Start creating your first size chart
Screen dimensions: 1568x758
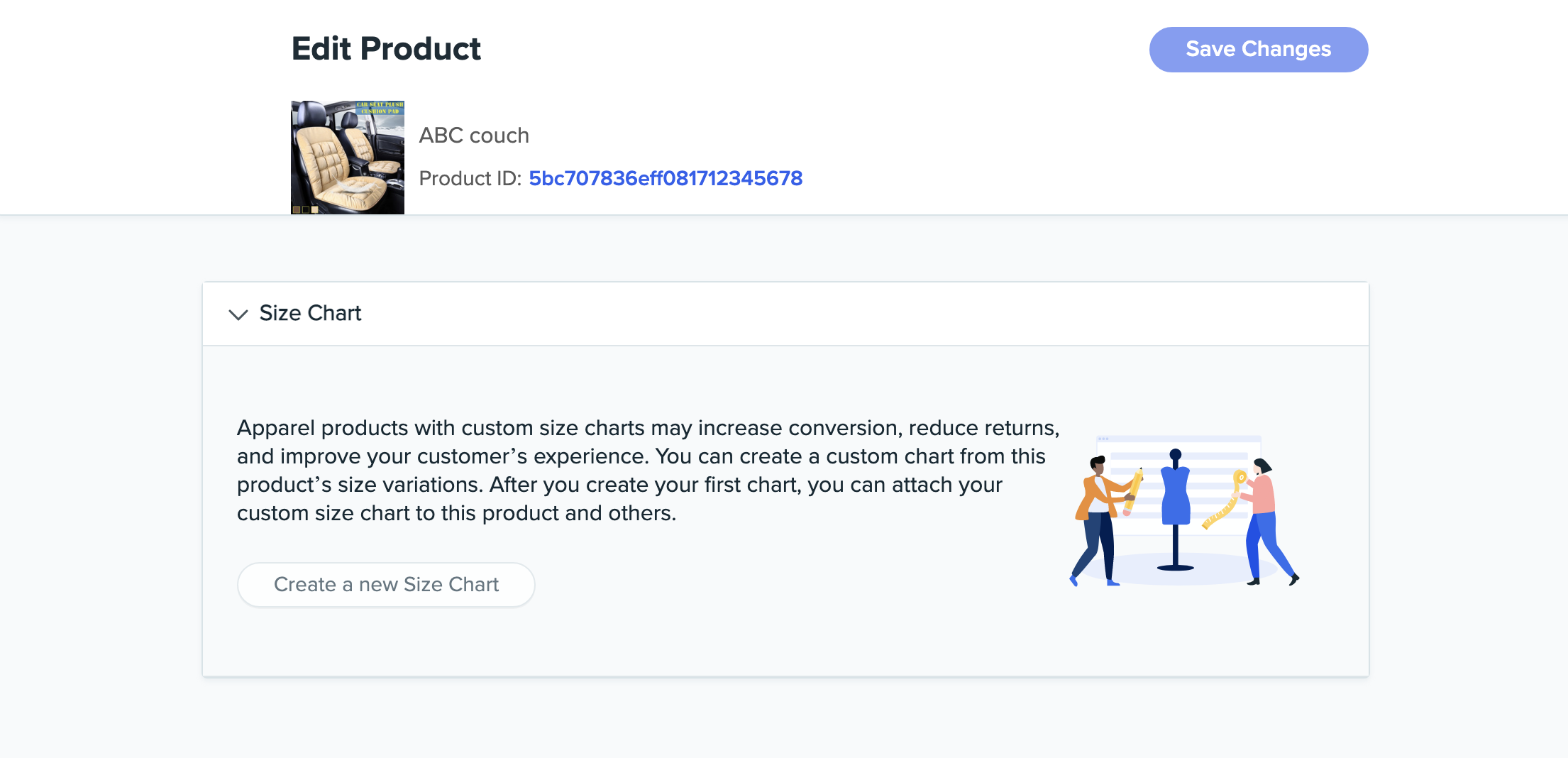coord(386,584)
